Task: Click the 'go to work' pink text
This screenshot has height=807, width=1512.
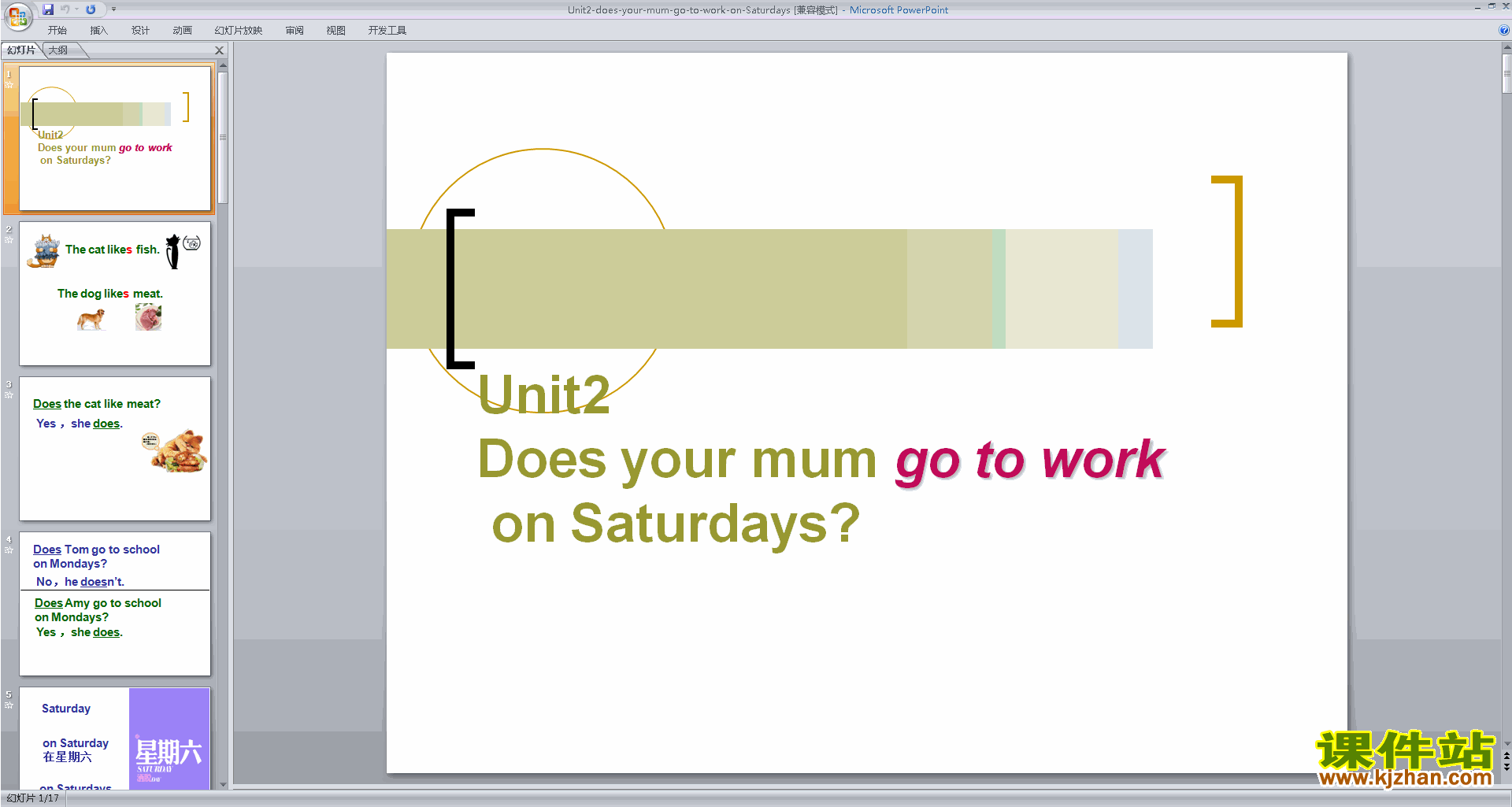Action: [x=1030, y=461]
